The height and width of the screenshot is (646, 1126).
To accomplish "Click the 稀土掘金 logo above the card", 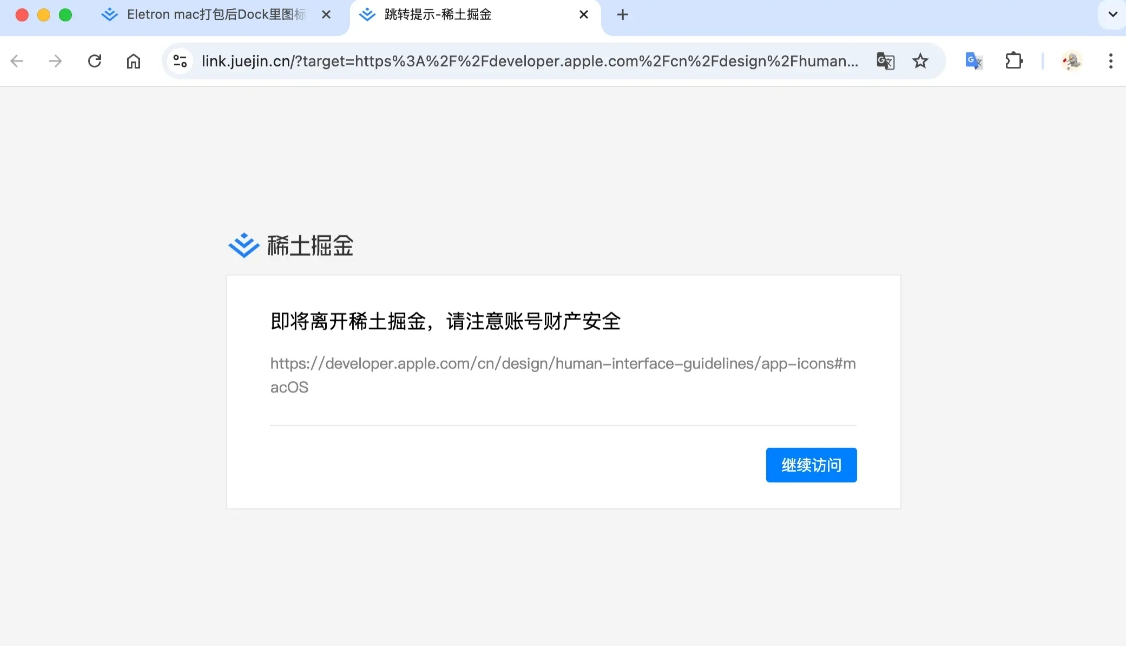I will (291, 245).
